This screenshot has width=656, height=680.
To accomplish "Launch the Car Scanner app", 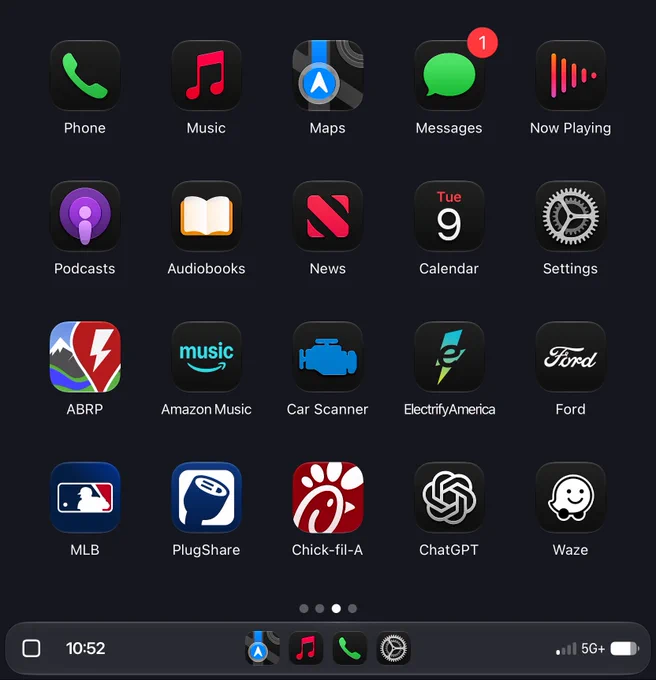I will 328,356.
